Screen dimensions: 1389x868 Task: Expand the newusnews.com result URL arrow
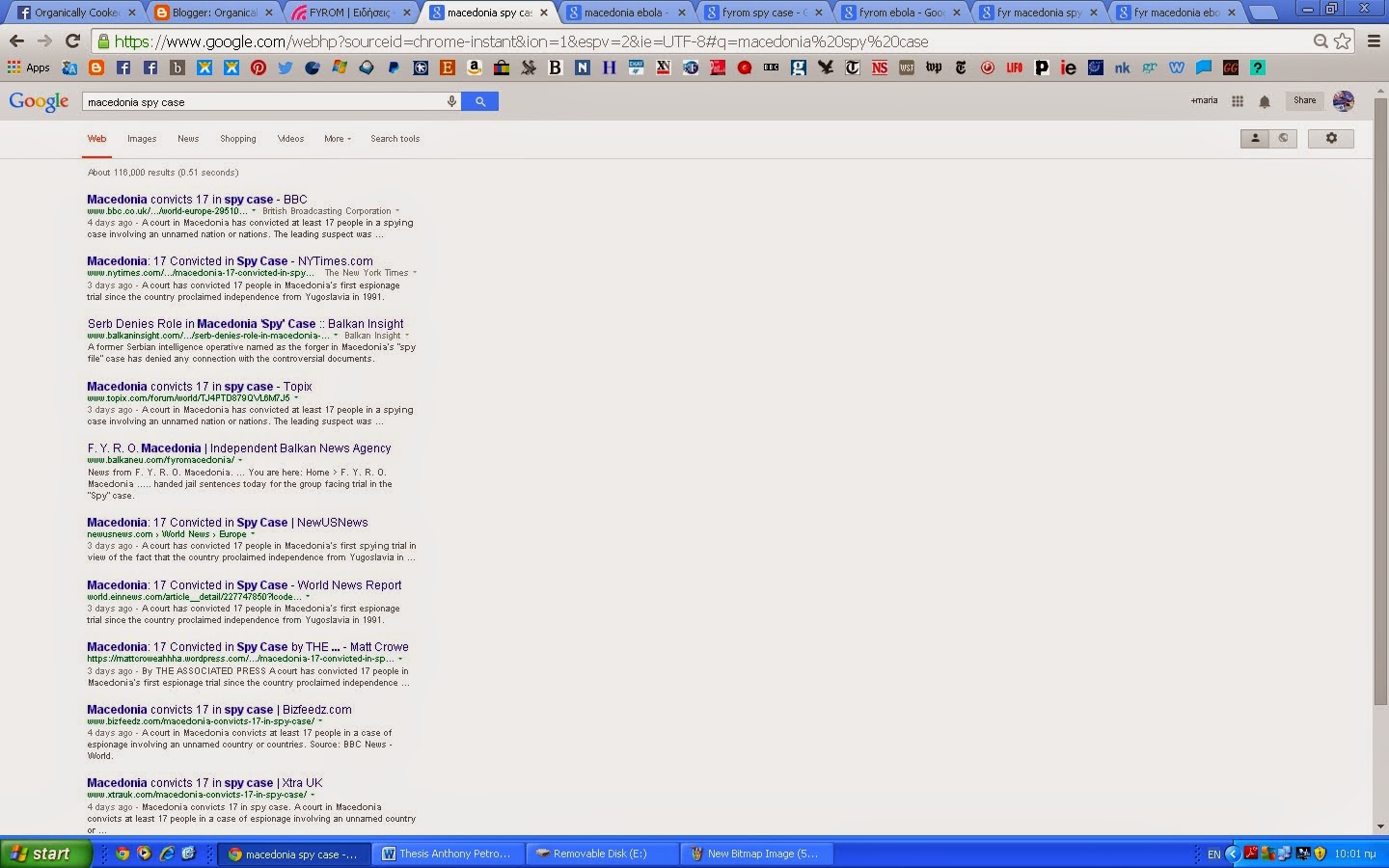coord(253,534)
